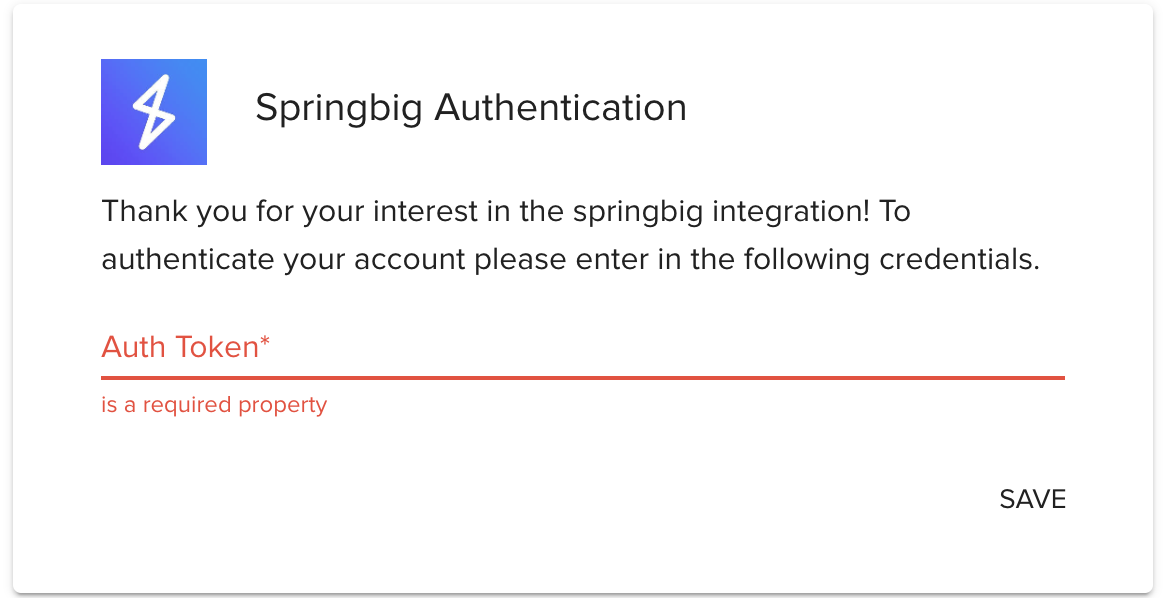Click the word "credentials" in the description
This screenshot has width=1164, height=598.
coord(959,259)
